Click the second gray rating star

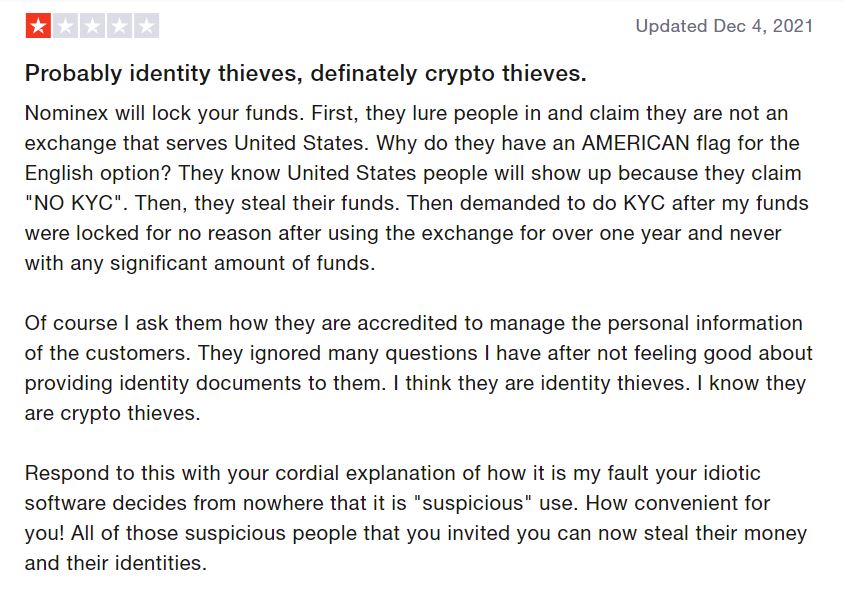pos(66,26)
